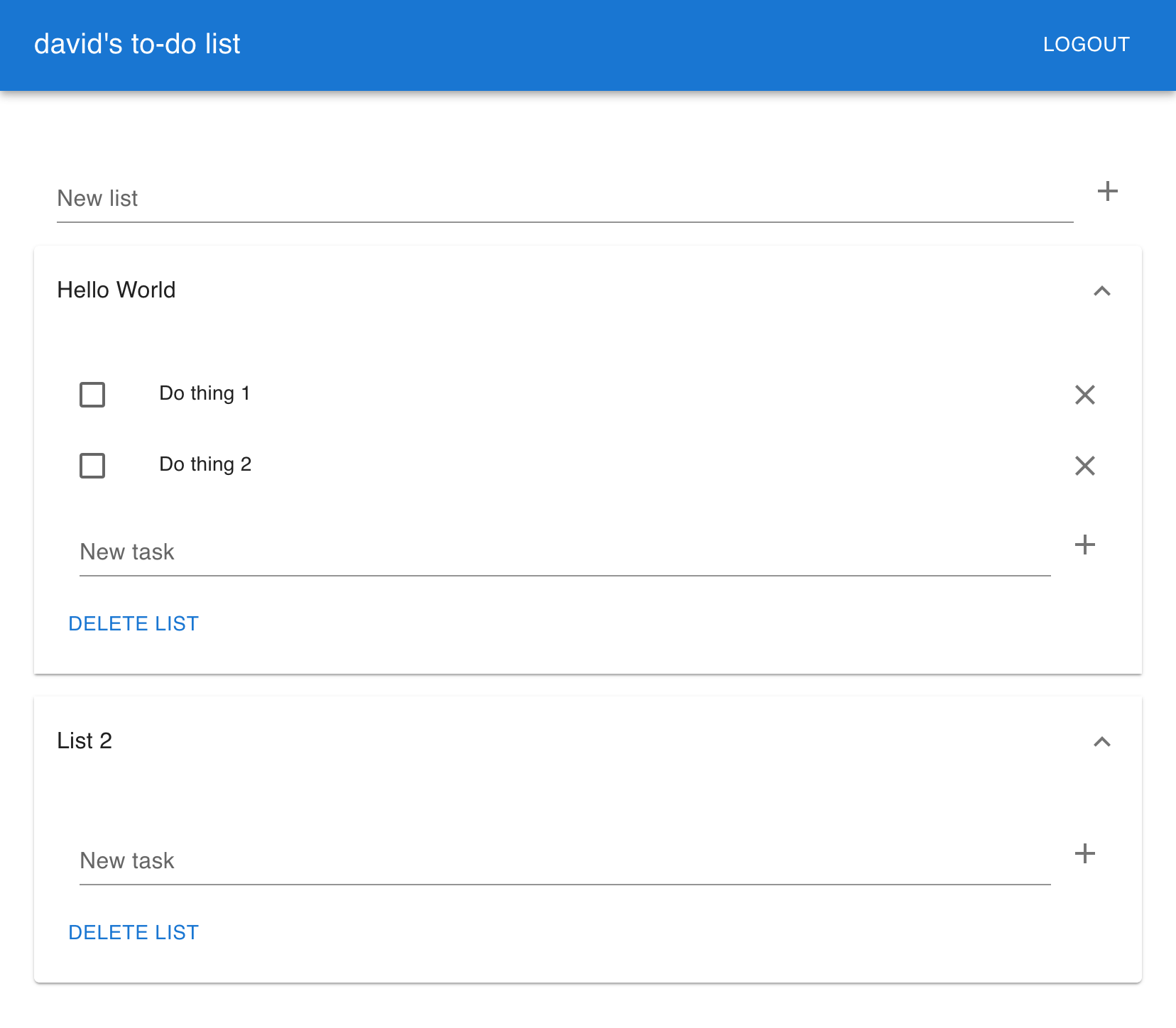Viewport: 1176px width, 1028px height.
Task: Click the plus icon to add new list
Action: pyautogui.click(x=1107, y=191)
